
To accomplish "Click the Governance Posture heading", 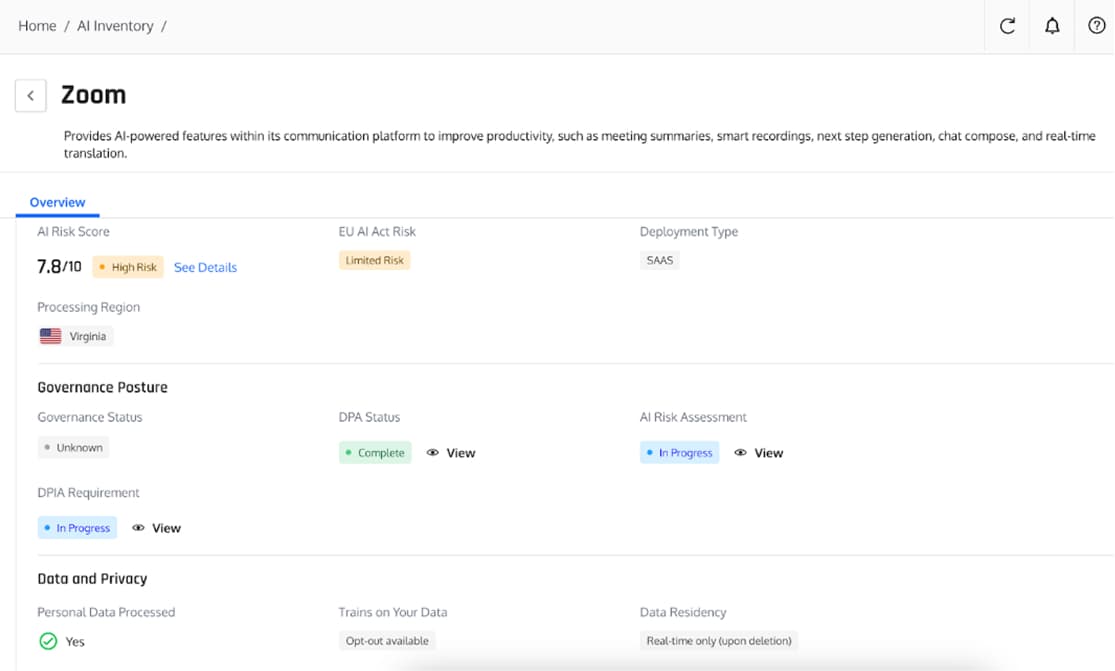I will 102,387.
